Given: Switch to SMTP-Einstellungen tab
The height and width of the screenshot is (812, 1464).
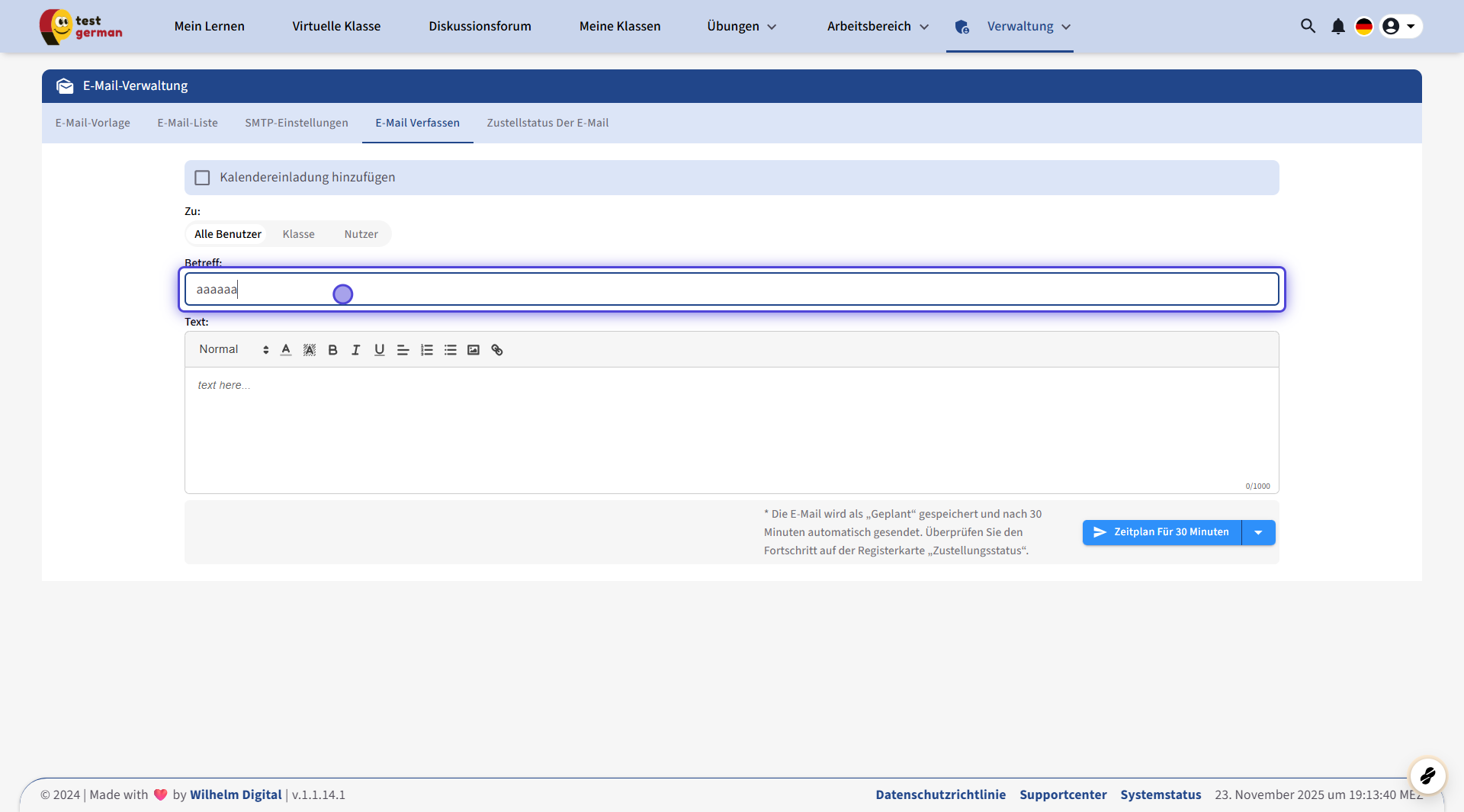Looking at the screenshot, I should [296, 123].
